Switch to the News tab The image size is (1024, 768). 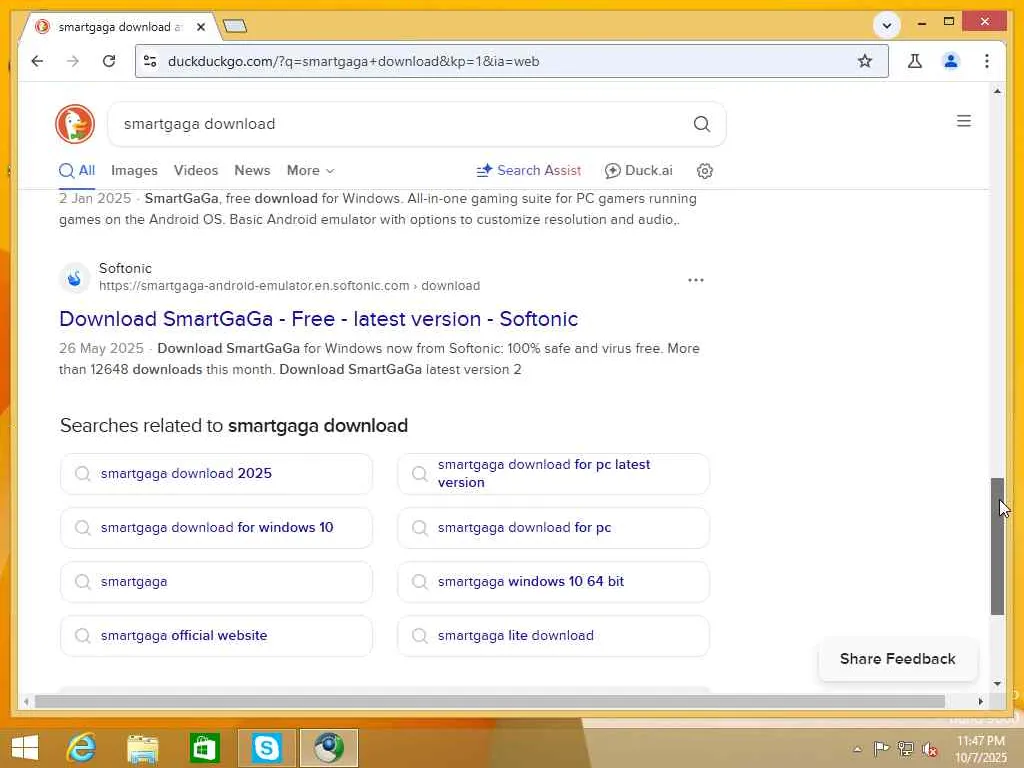252,170
